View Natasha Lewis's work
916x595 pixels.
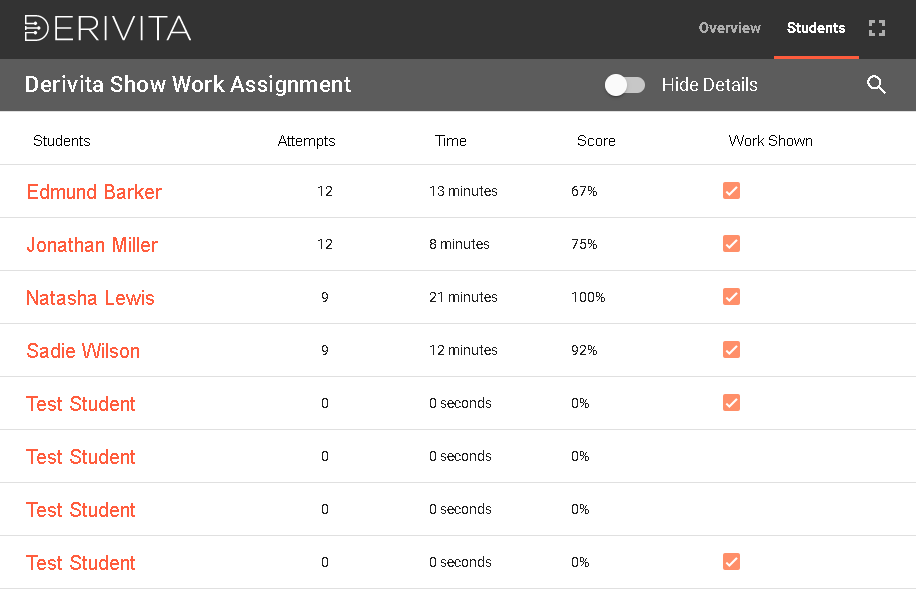pyautogui.click(x=90, y=298)
